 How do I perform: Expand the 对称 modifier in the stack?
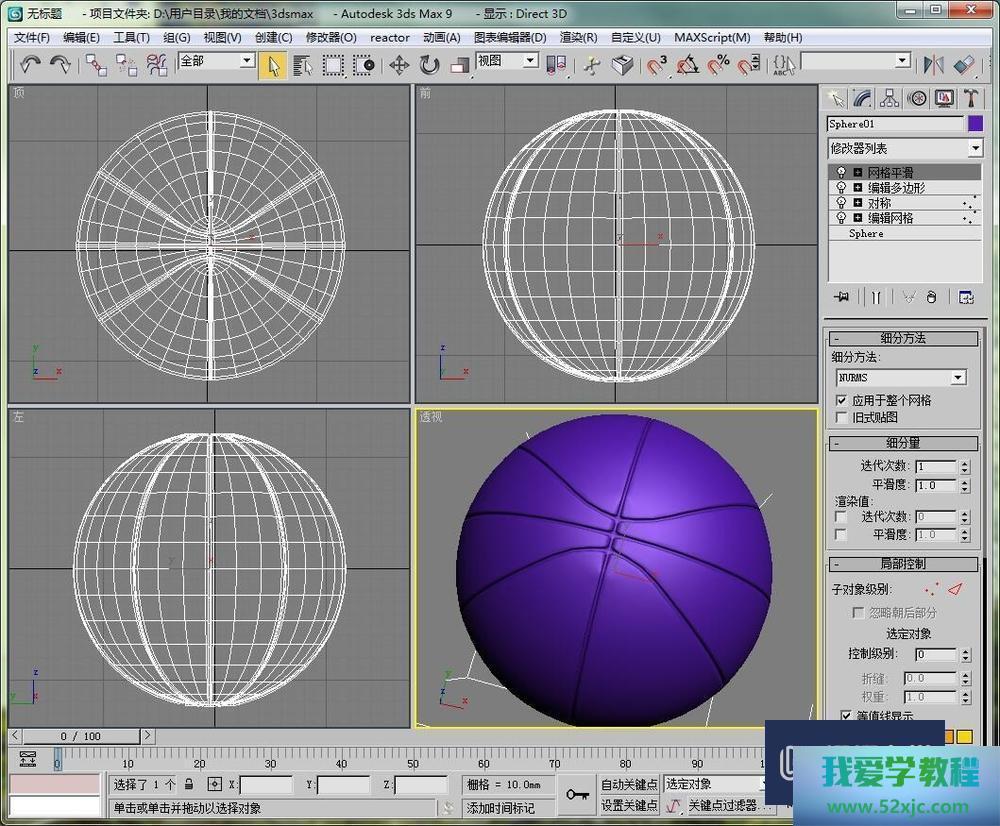click(x=858, y=203)
